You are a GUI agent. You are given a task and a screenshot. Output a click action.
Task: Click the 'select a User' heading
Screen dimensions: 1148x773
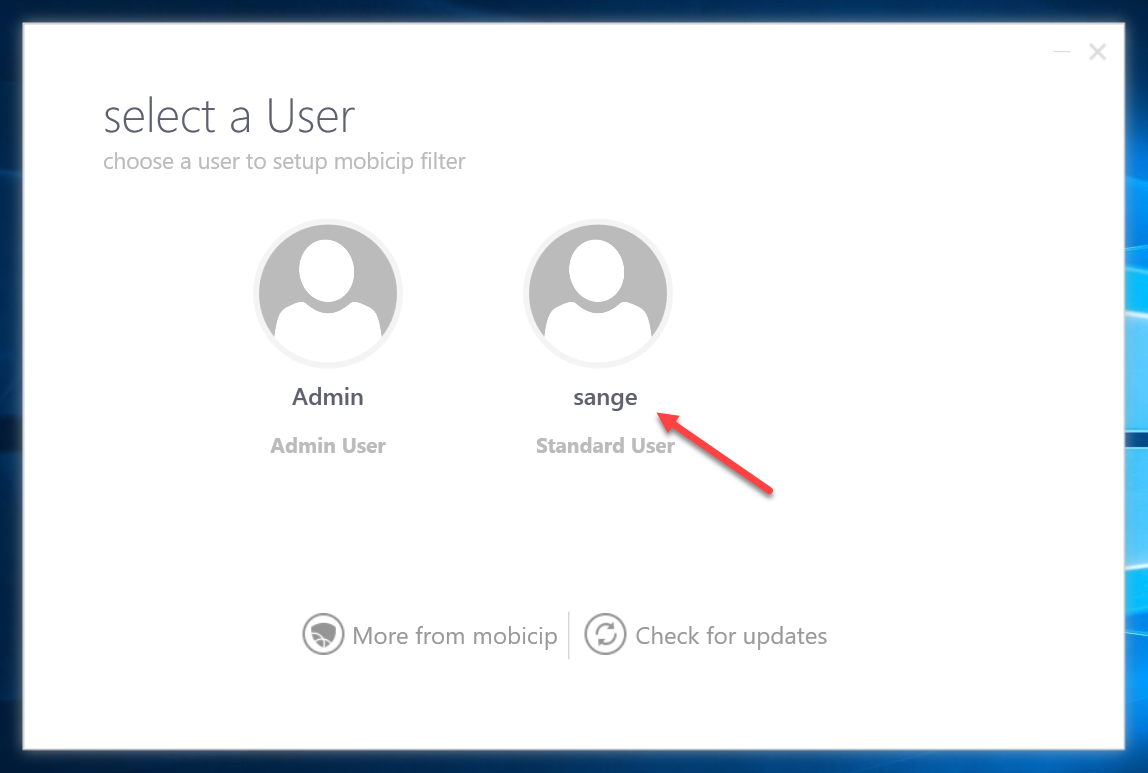[229, 116]
